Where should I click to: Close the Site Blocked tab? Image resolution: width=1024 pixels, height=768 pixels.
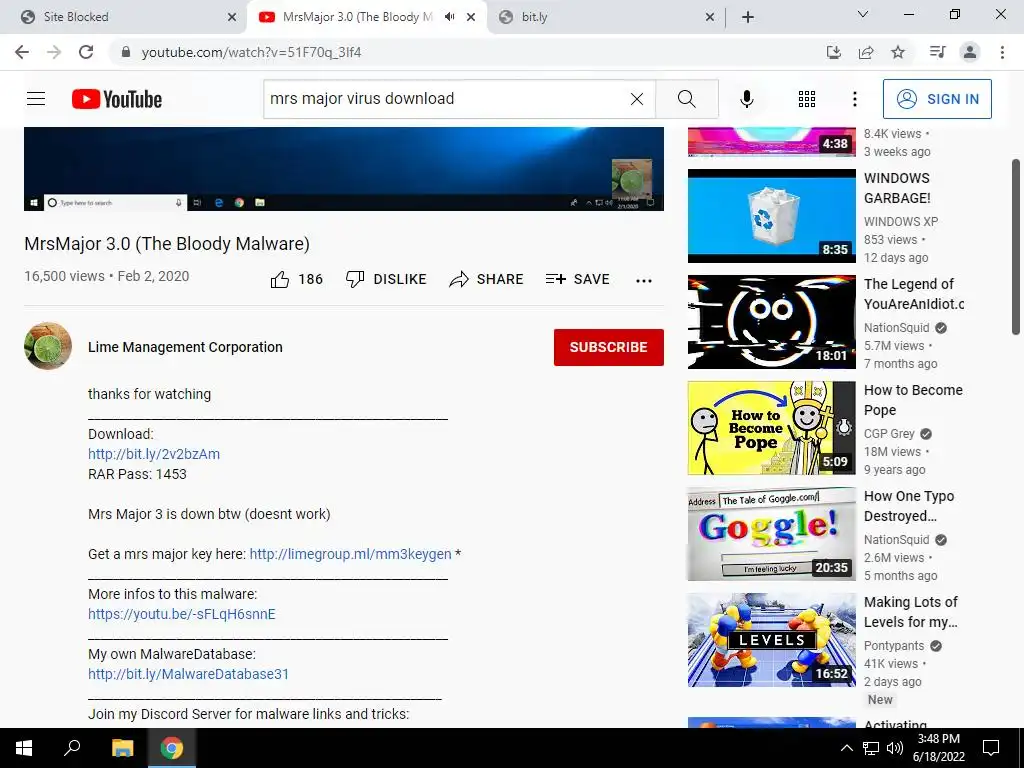pos(232,17)
